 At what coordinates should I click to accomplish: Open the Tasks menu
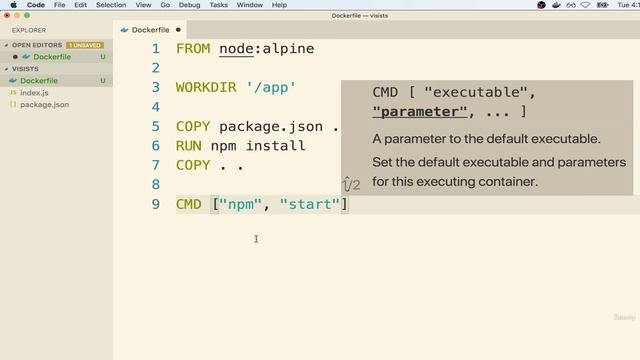point(219,5)
